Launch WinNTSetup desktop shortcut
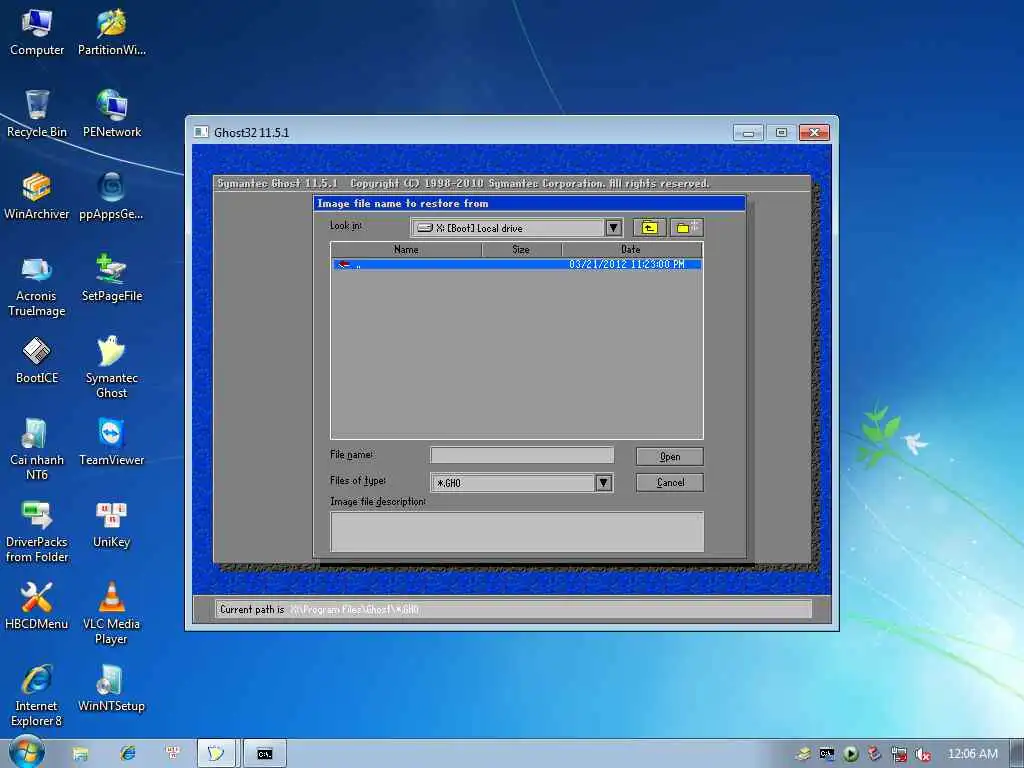Viewport: 1024px width, 768px height. pyautogui.click(x=112, y=689)
